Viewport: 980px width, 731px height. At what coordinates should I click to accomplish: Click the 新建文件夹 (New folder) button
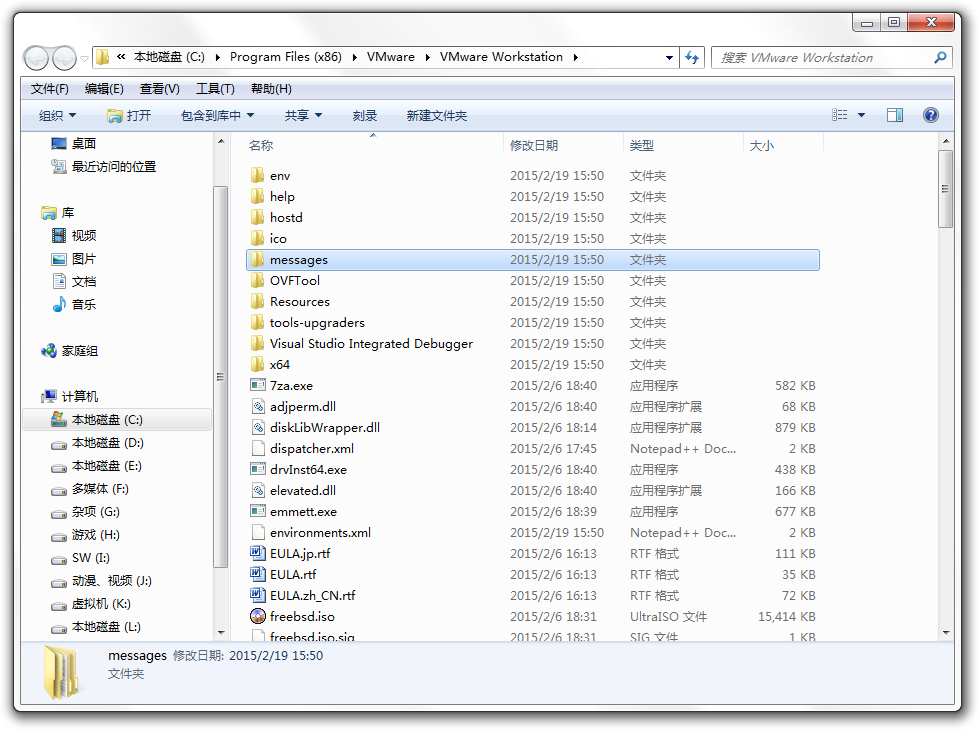436,115
